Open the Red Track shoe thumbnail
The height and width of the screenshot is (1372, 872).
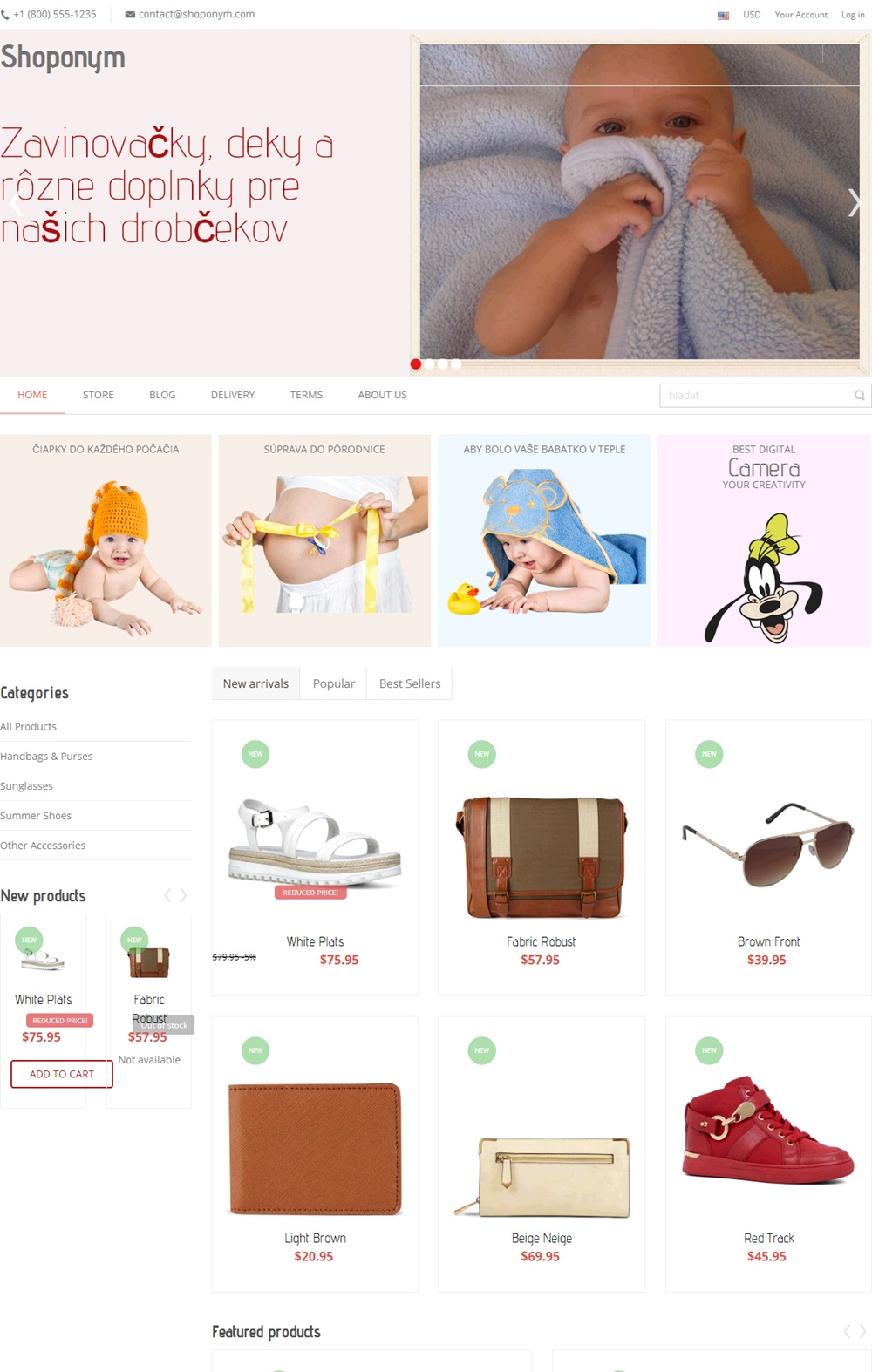tap(768, 1130)
